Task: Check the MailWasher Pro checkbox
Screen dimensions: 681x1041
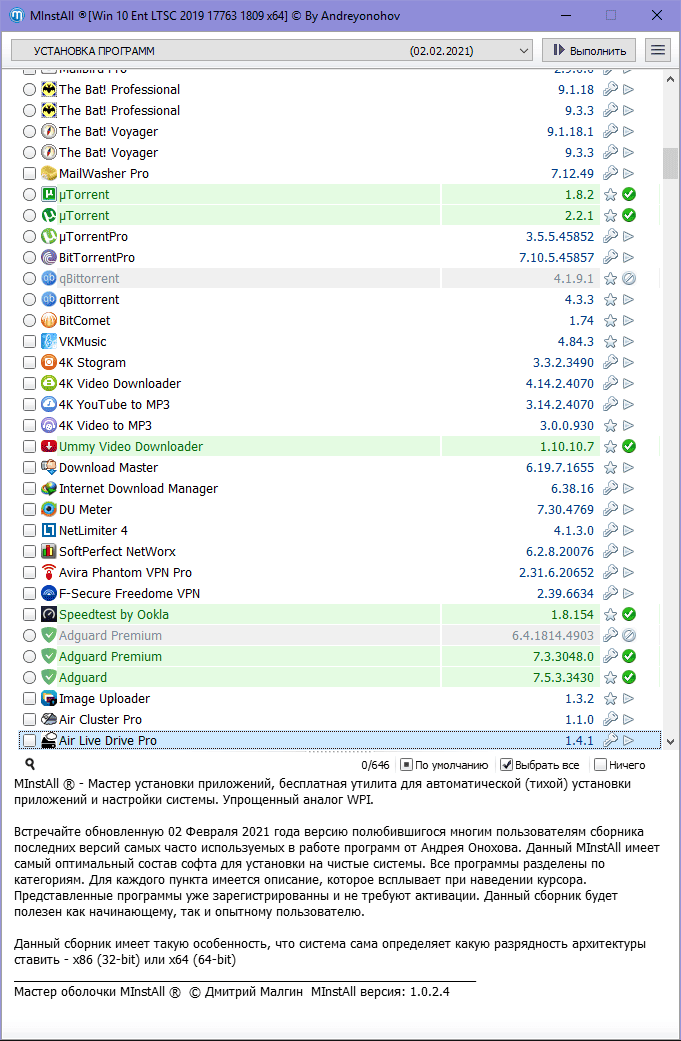Action: point(29,174)
